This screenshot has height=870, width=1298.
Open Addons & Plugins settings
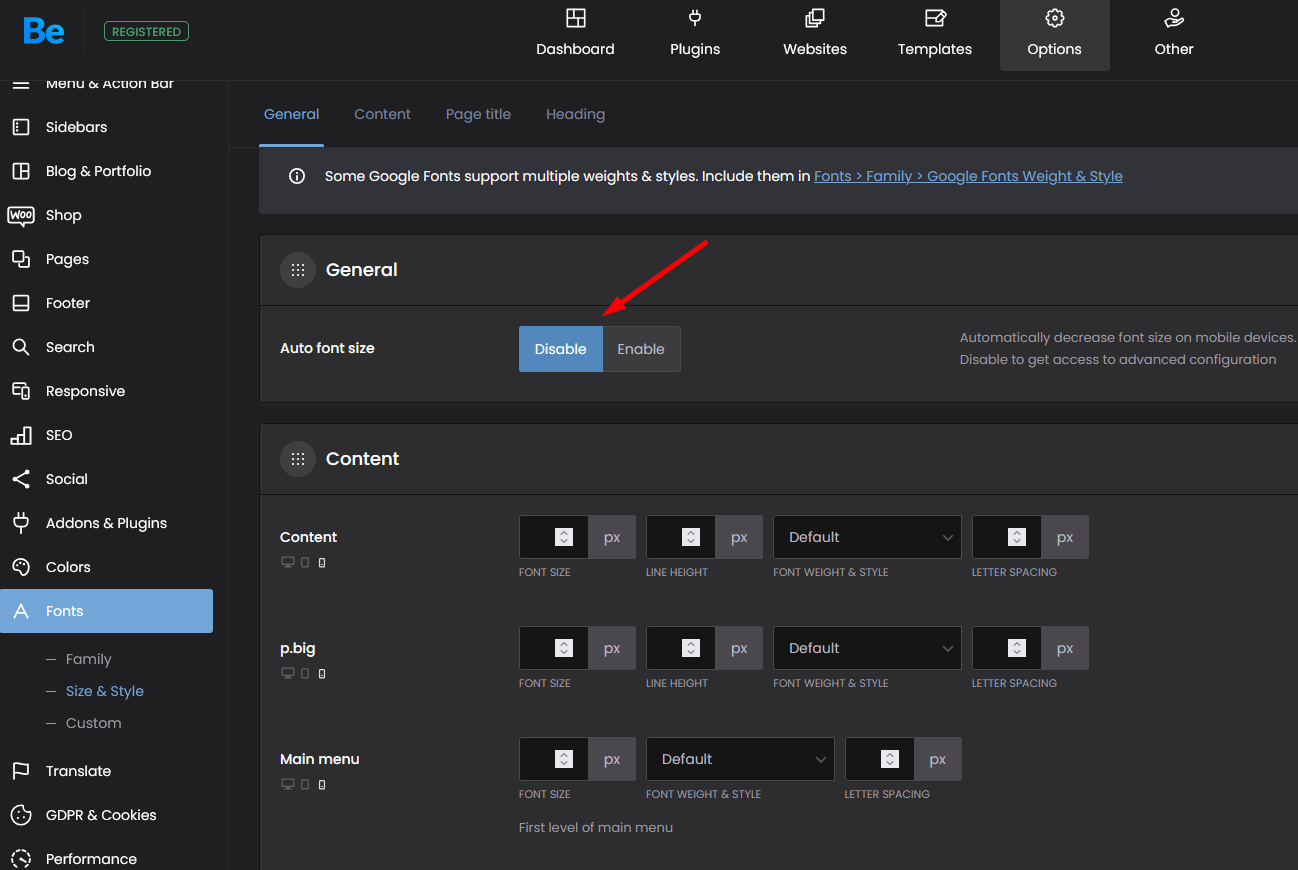[x=106, y=523]
